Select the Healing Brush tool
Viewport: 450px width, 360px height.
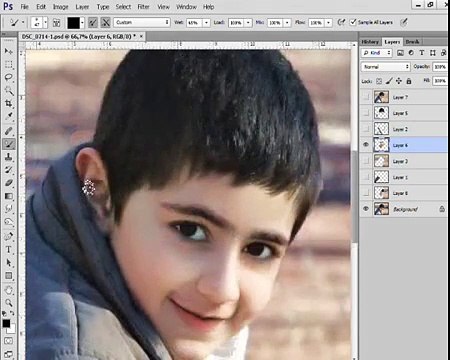[x=9, y=131]
